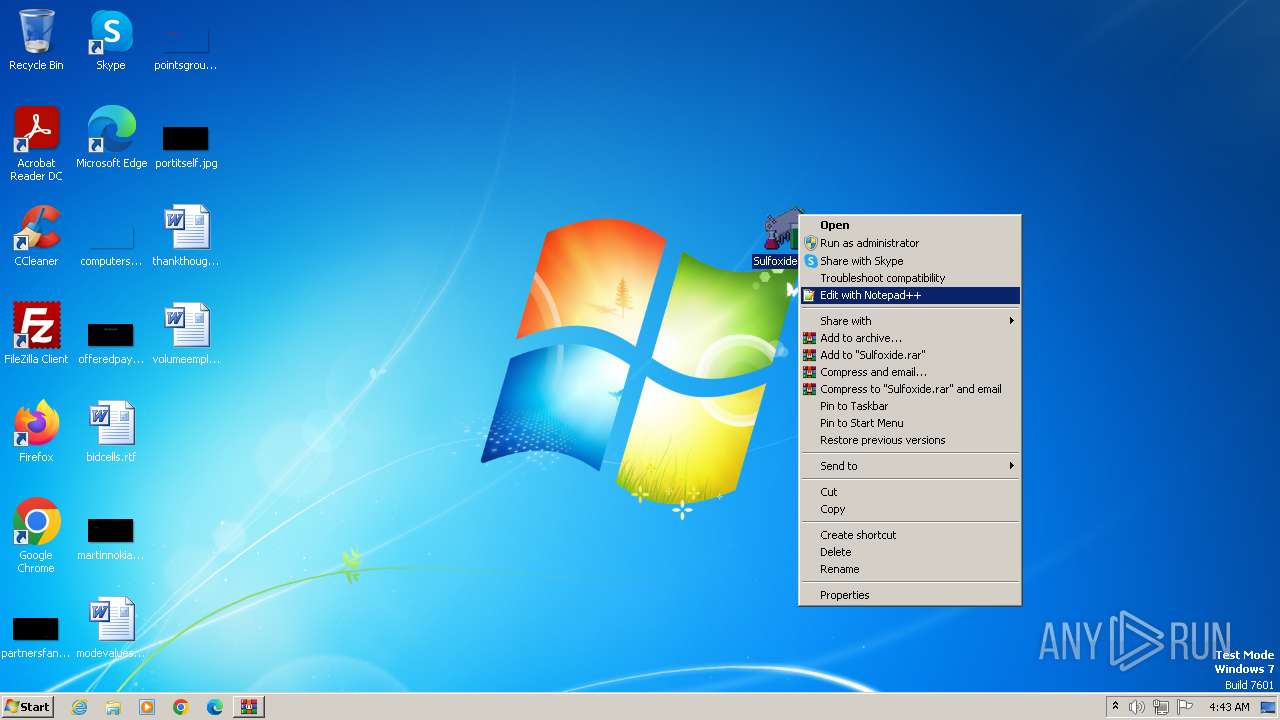
Task: Launch Google Chrome desktop shortcut
Action: click(x=36, y=536)
